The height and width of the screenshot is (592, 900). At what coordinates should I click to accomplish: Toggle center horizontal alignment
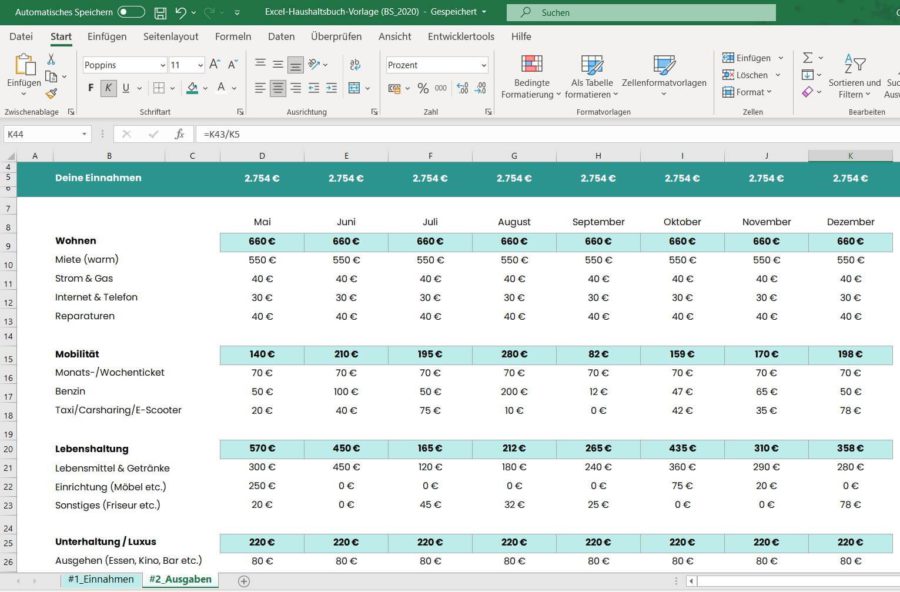pyautogui.click(x=278, y=88)
